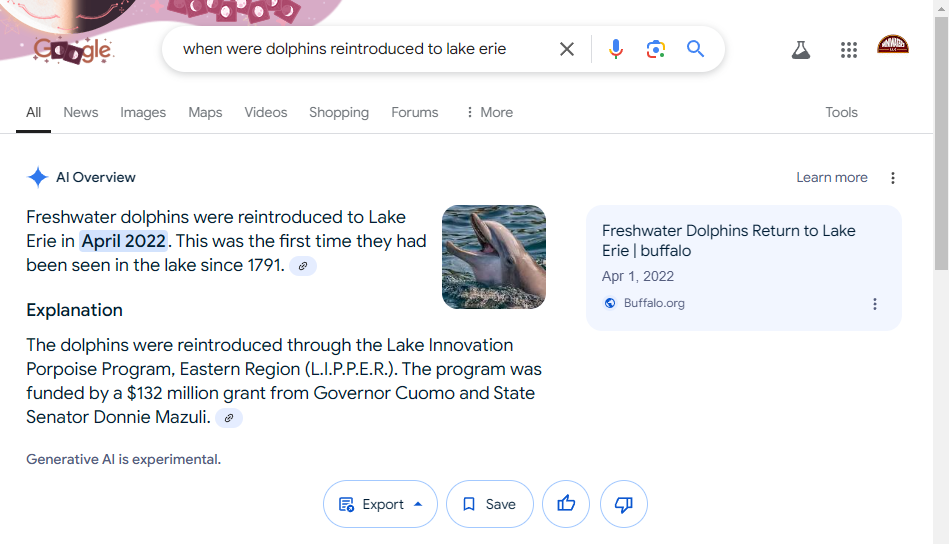
Task: Open Google Lens image search icon
Action: (655, 49)
